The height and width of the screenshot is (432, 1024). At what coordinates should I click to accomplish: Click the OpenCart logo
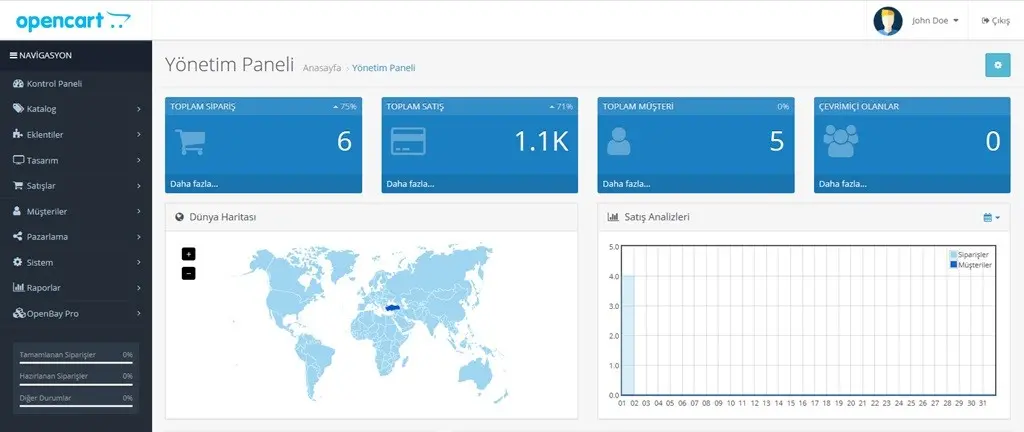pos(73,21)
